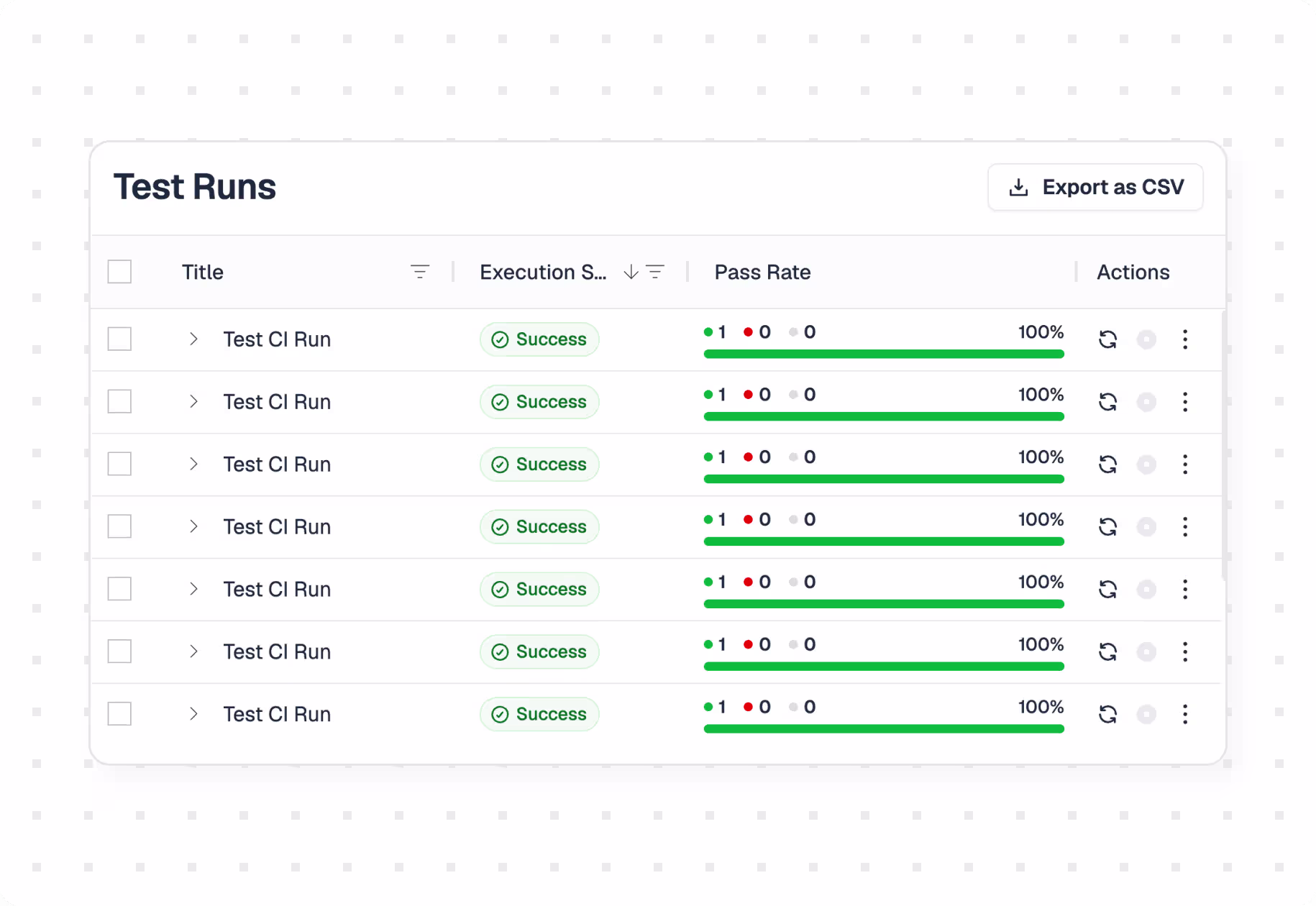This screenshot has height=906, width=1316.
Task: Open more actions menu for fourth row
Action: (x=1185, y=526)
